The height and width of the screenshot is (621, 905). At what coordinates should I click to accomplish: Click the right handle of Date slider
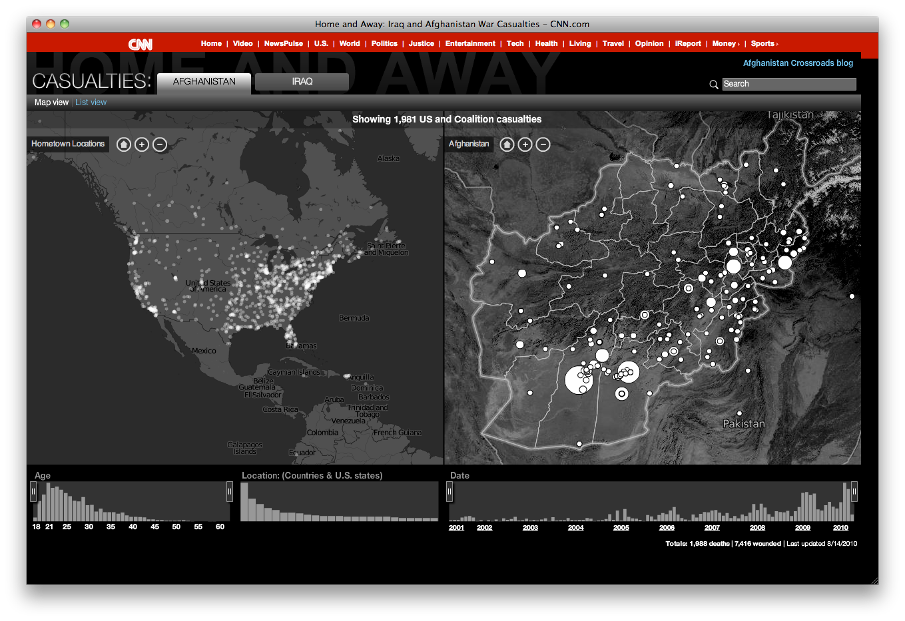[853, 491]
